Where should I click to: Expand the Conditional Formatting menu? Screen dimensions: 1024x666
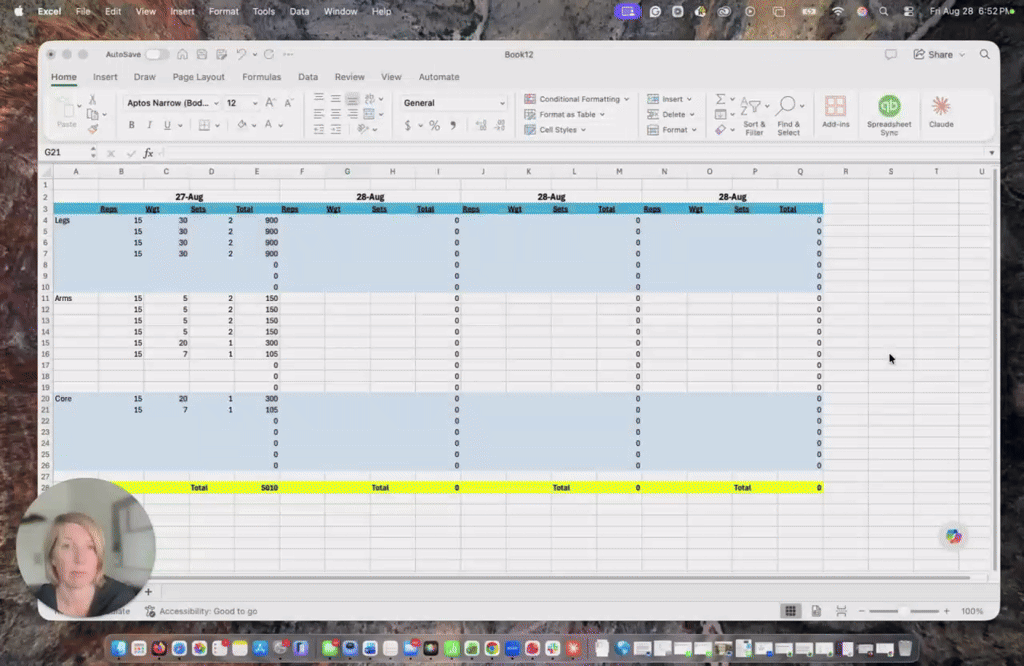[576, 99]
